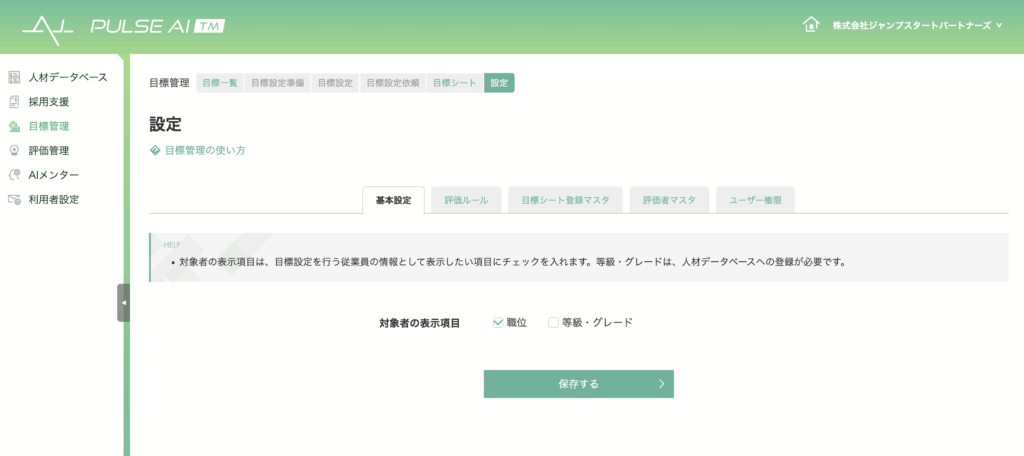The height and width of the screenshot is (456, 1024).
Task: Click the AIメンター sidebar icon
Action: coord(14,175)
